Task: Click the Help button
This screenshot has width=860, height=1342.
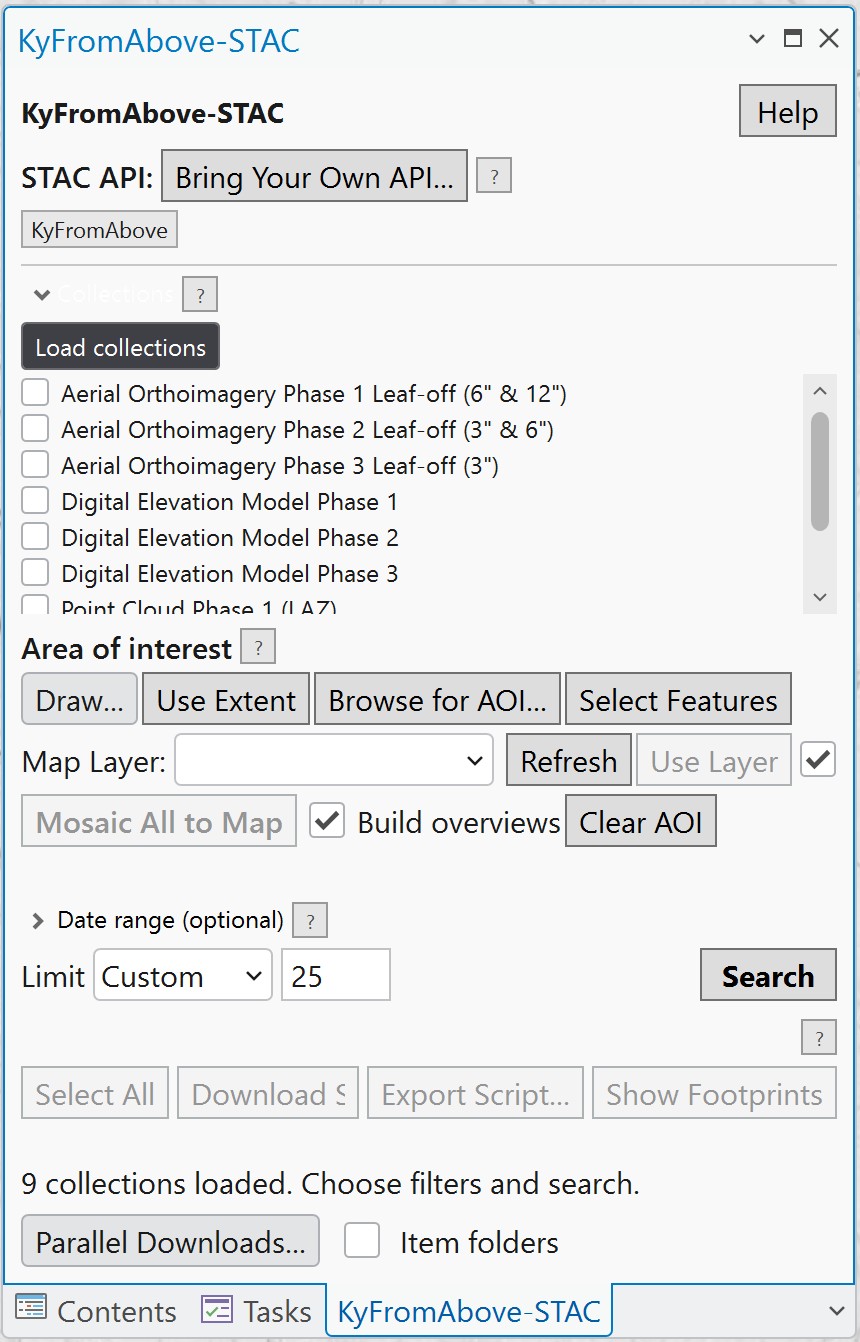Action: [788, 111]
